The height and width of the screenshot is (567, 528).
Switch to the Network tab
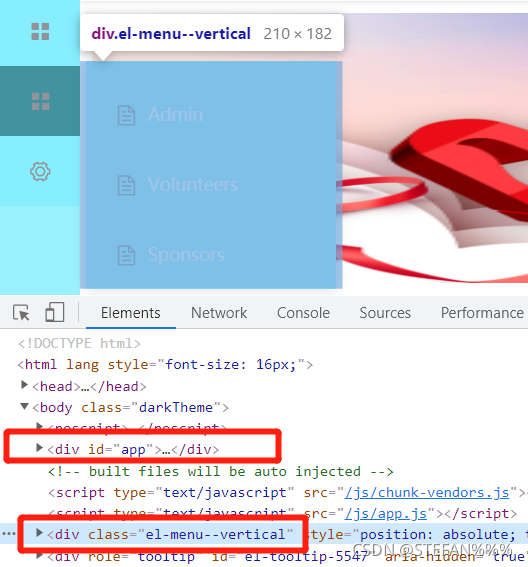tap(219, 313)
